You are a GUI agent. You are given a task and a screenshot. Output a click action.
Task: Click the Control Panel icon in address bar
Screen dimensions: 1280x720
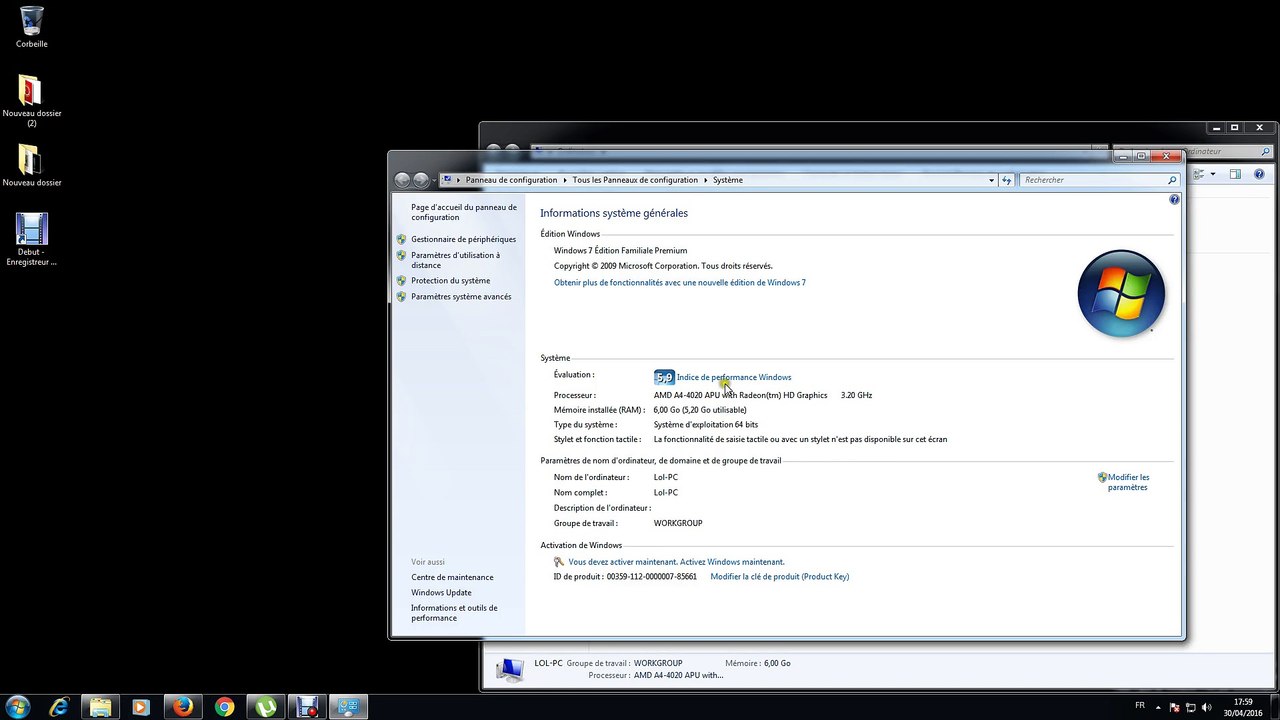[448, 180]
